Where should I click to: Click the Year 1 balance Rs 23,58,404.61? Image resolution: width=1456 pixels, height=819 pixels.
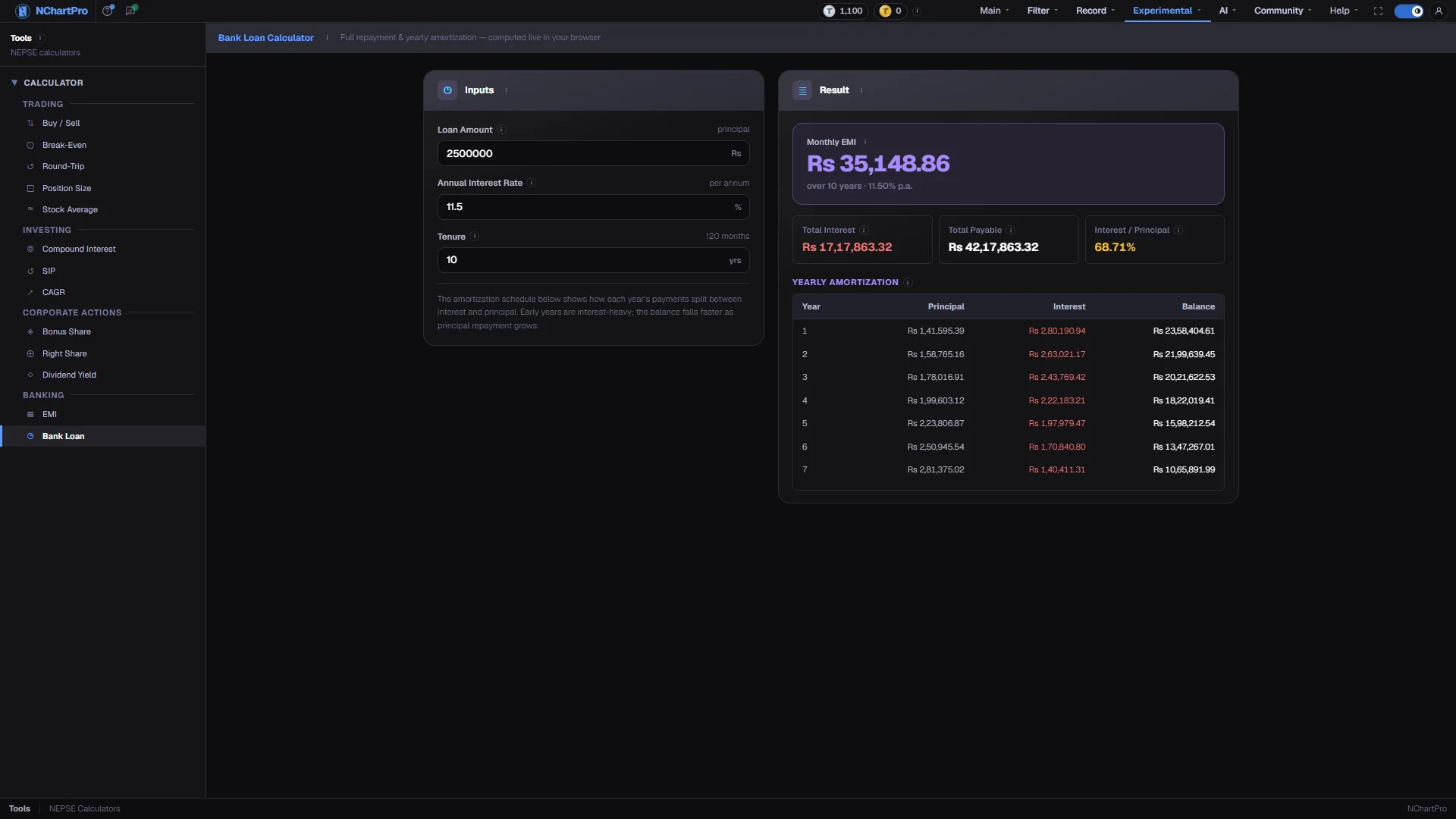(x=1184, y=331)
